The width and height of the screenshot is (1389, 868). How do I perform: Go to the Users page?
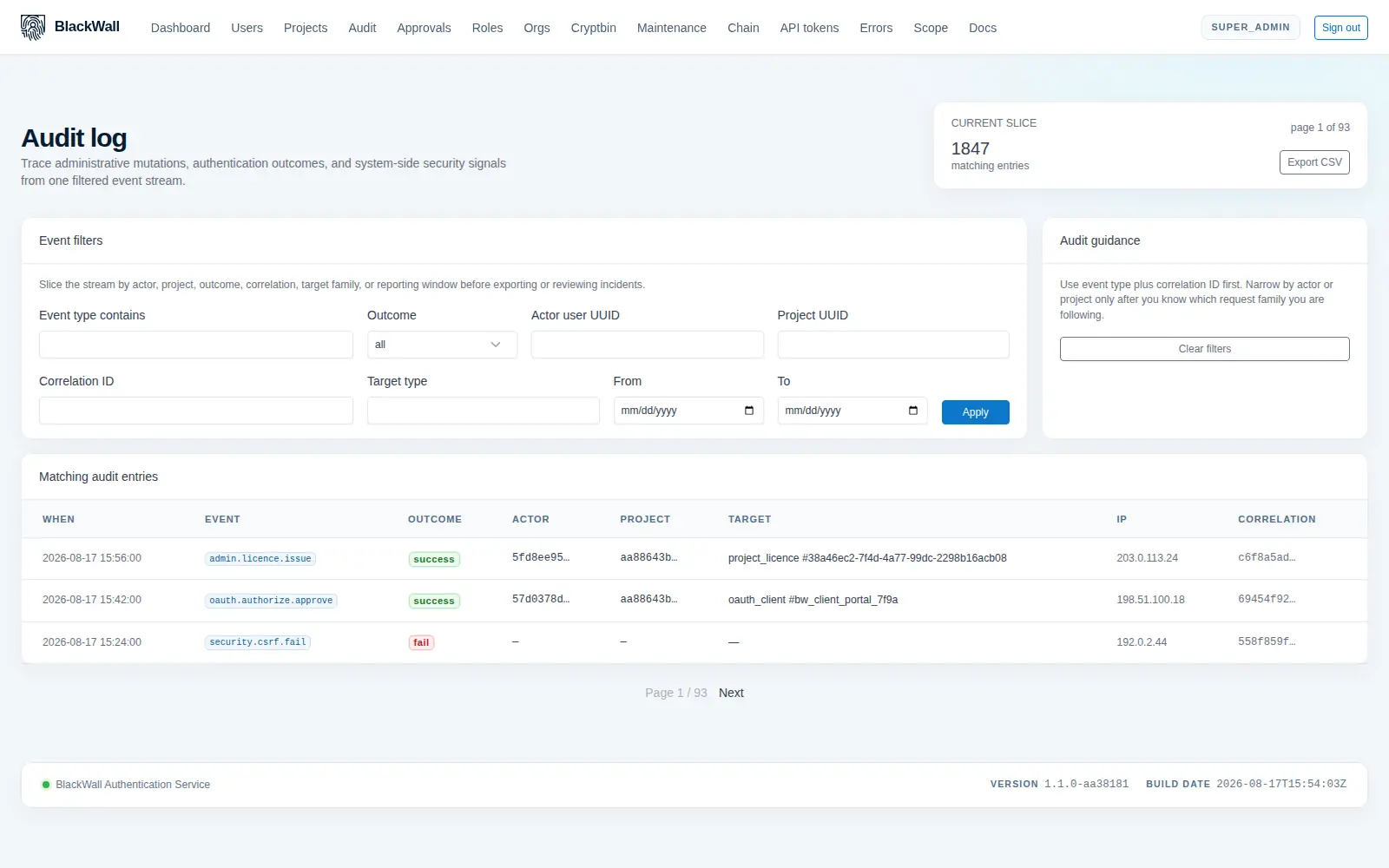tap(247, 28)
